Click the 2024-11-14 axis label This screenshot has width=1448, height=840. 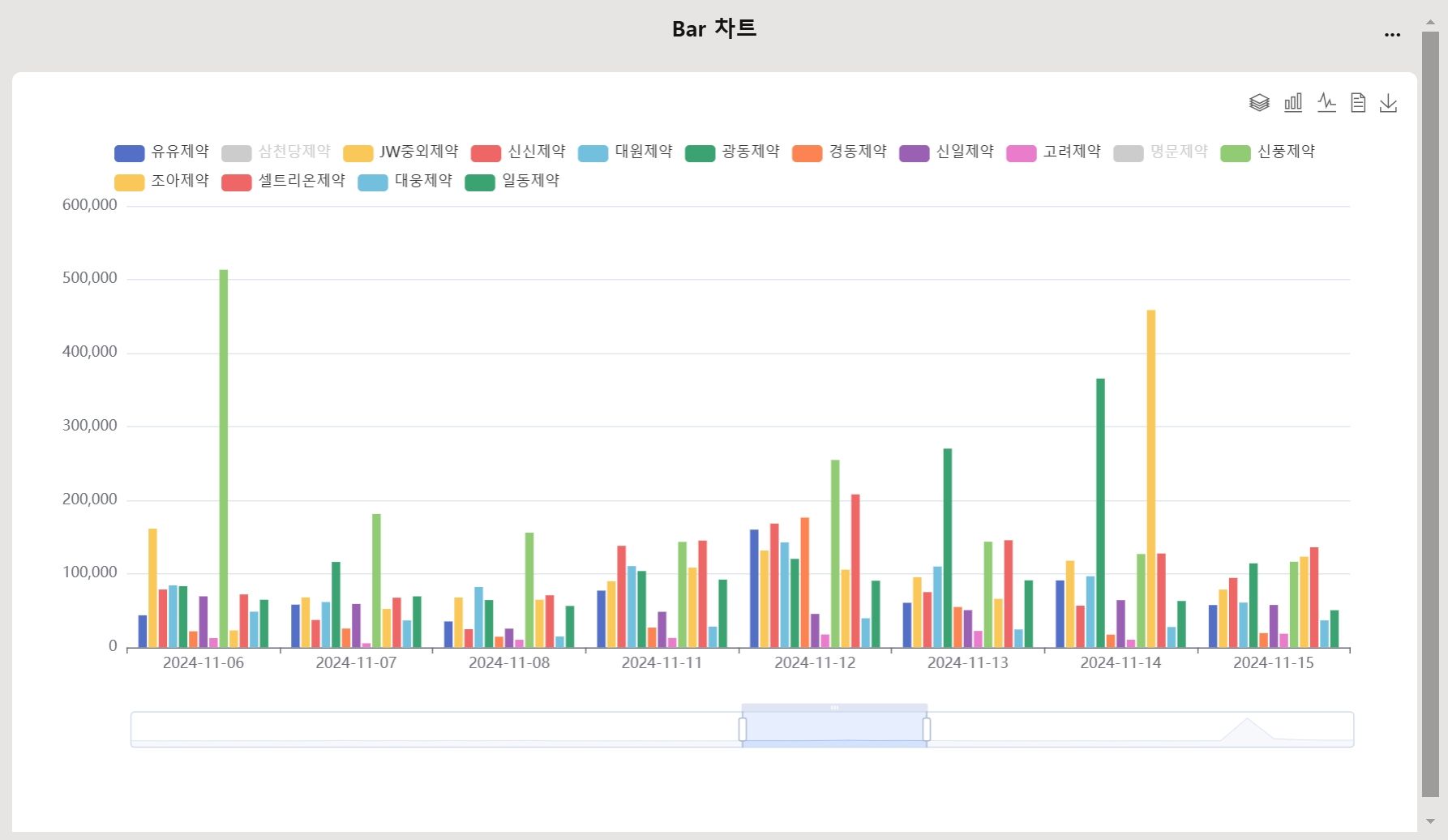click(x=1120, y=663)
